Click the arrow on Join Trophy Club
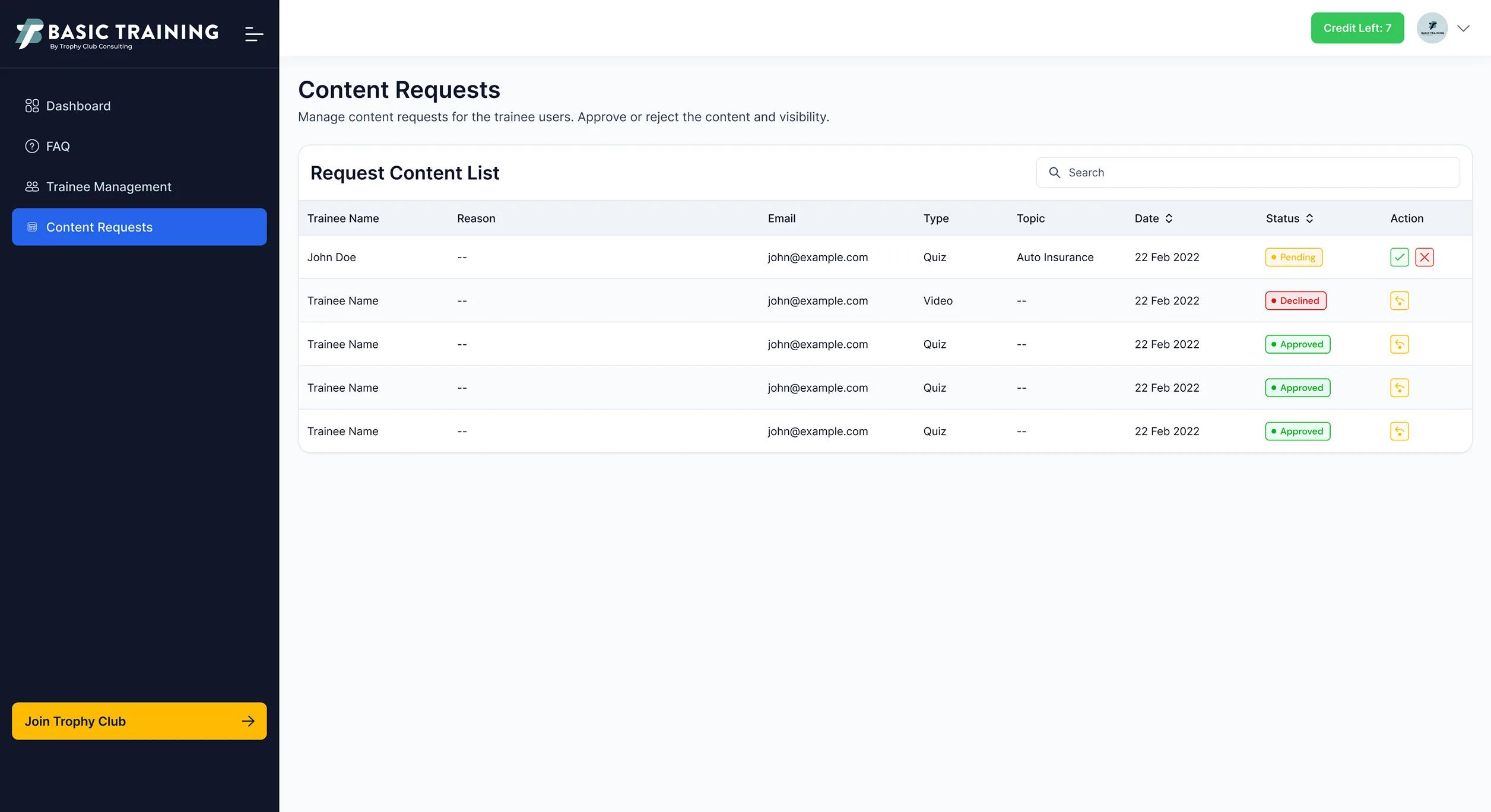The width and height of the screenshot is (1491, 812). (248, 721)
